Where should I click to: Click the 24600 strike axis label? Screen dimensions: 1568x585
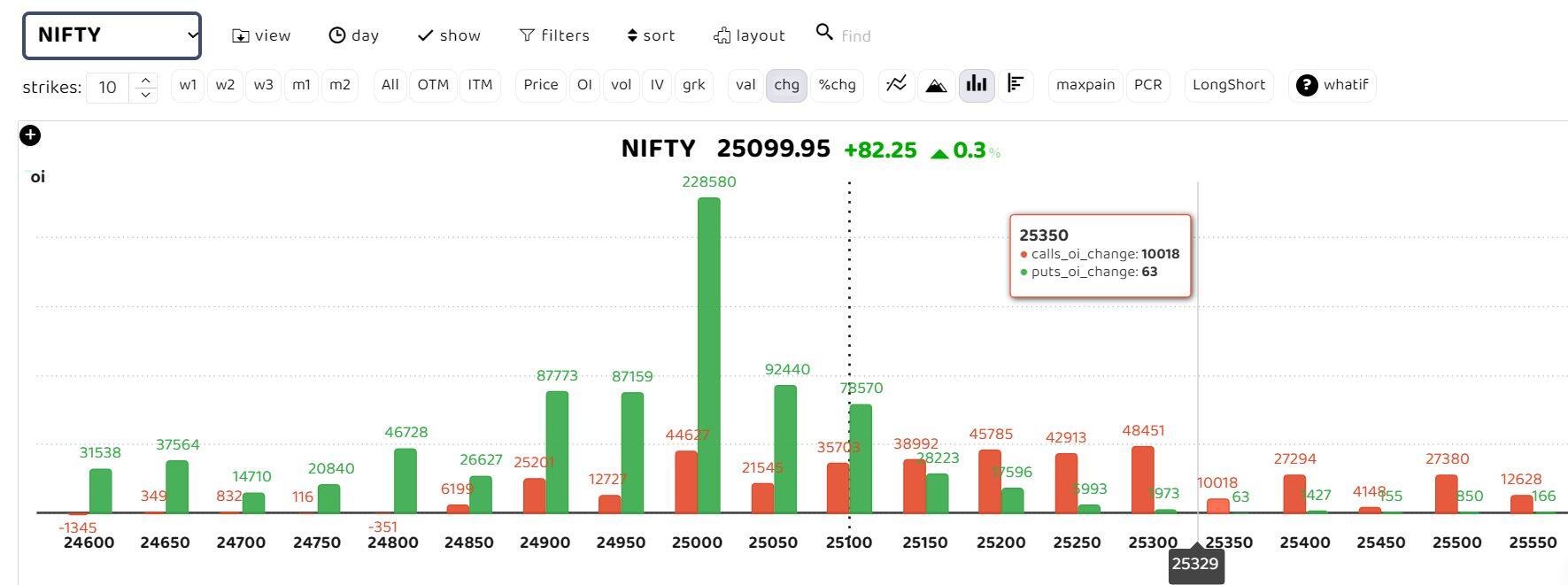pos(89,543)
